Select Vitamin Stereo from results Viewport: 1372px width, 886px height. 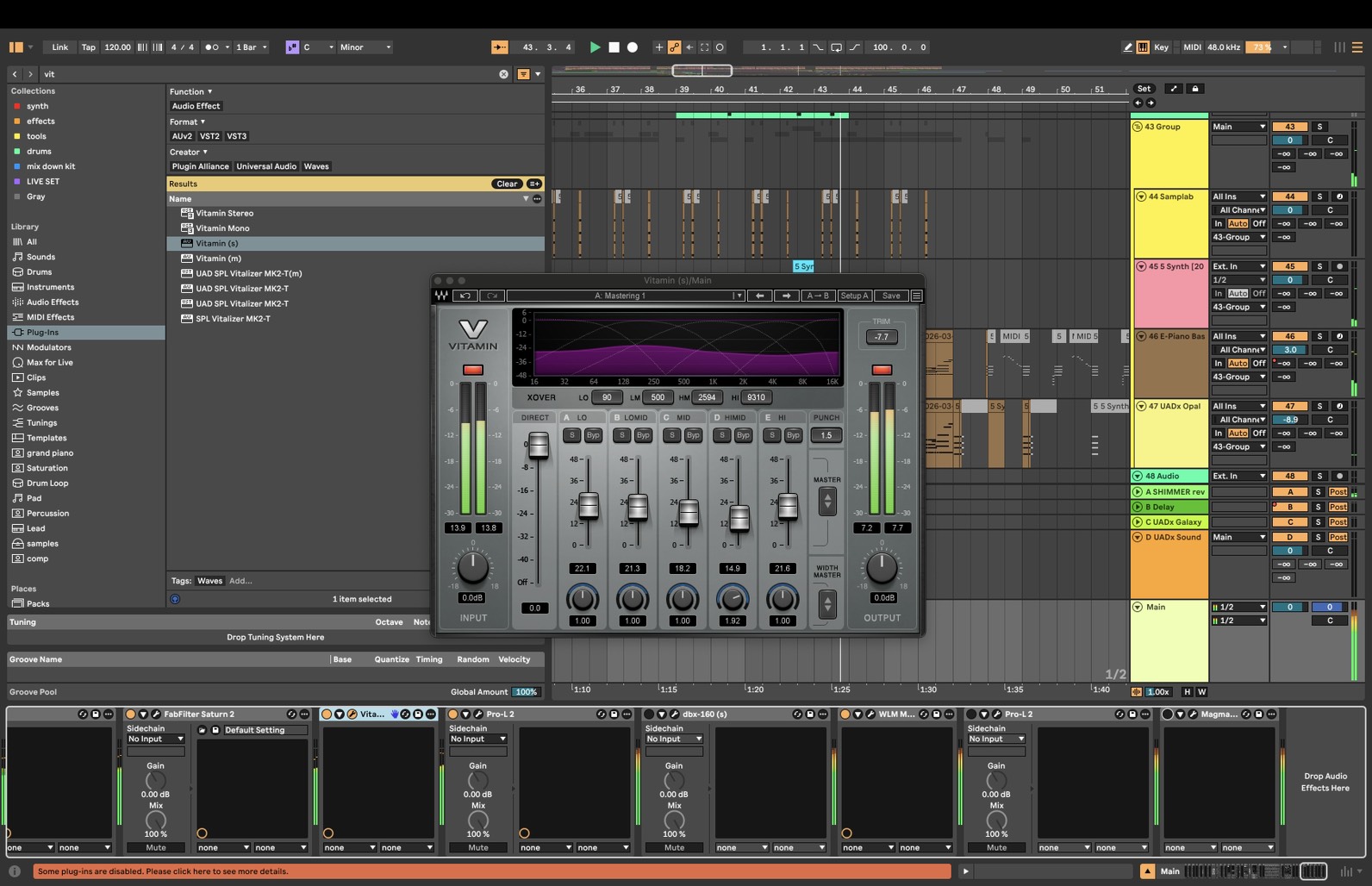224,213
